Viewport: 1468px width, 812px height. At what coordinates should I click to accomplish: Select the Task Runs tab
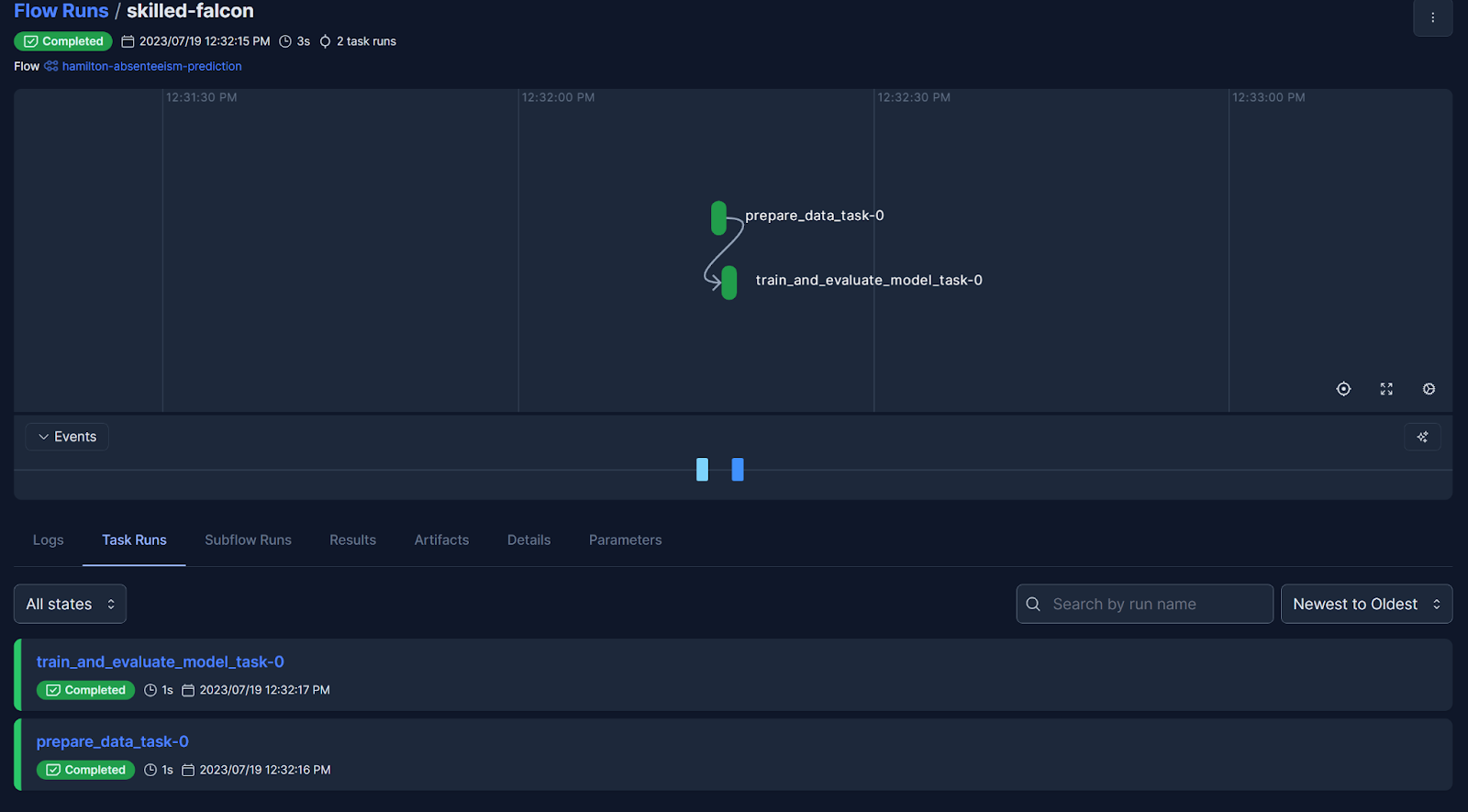134,539
